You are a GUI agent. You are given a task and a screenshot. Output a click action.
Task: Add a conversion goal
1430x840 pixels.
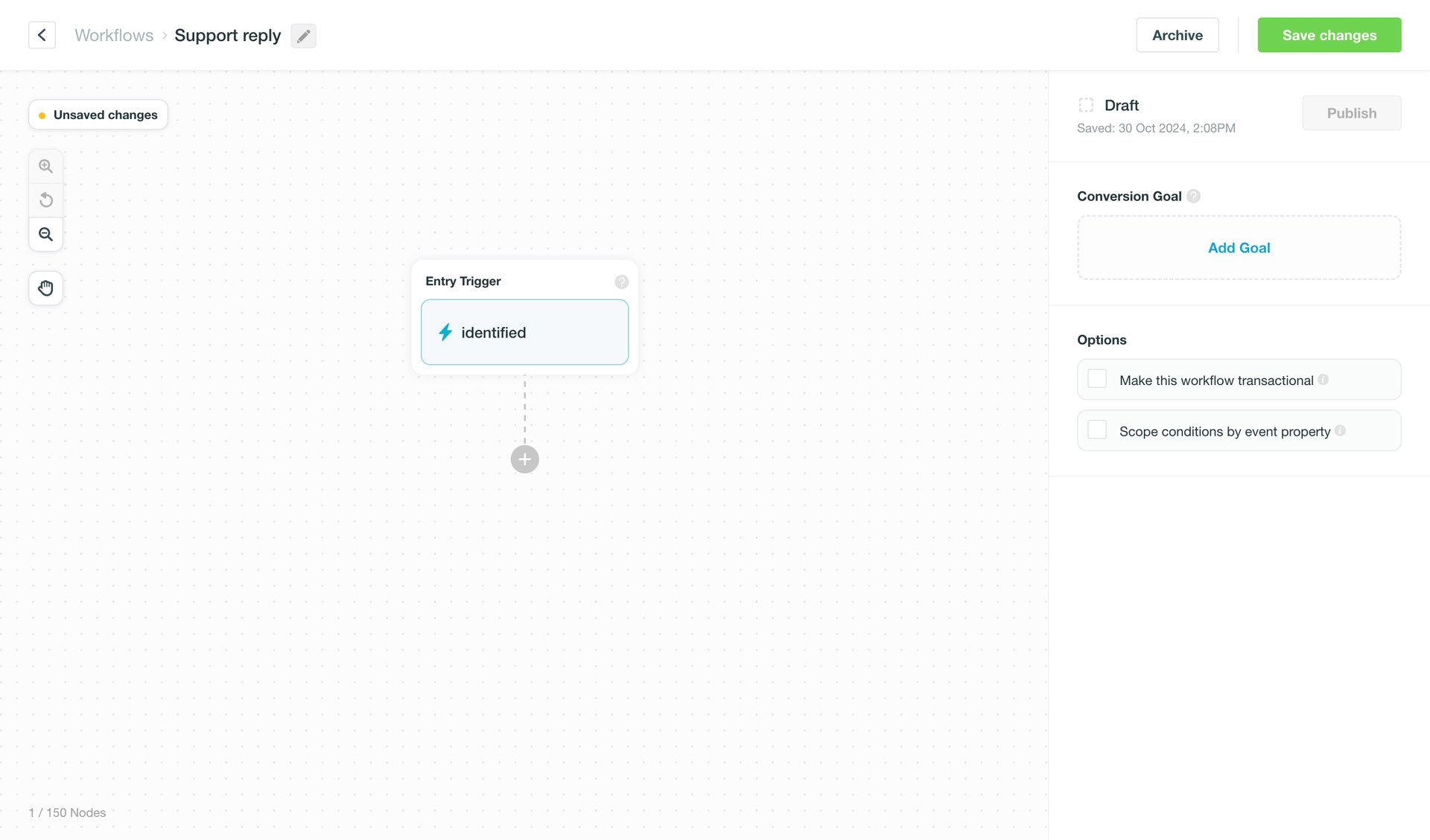click(x=1239, y=247)
